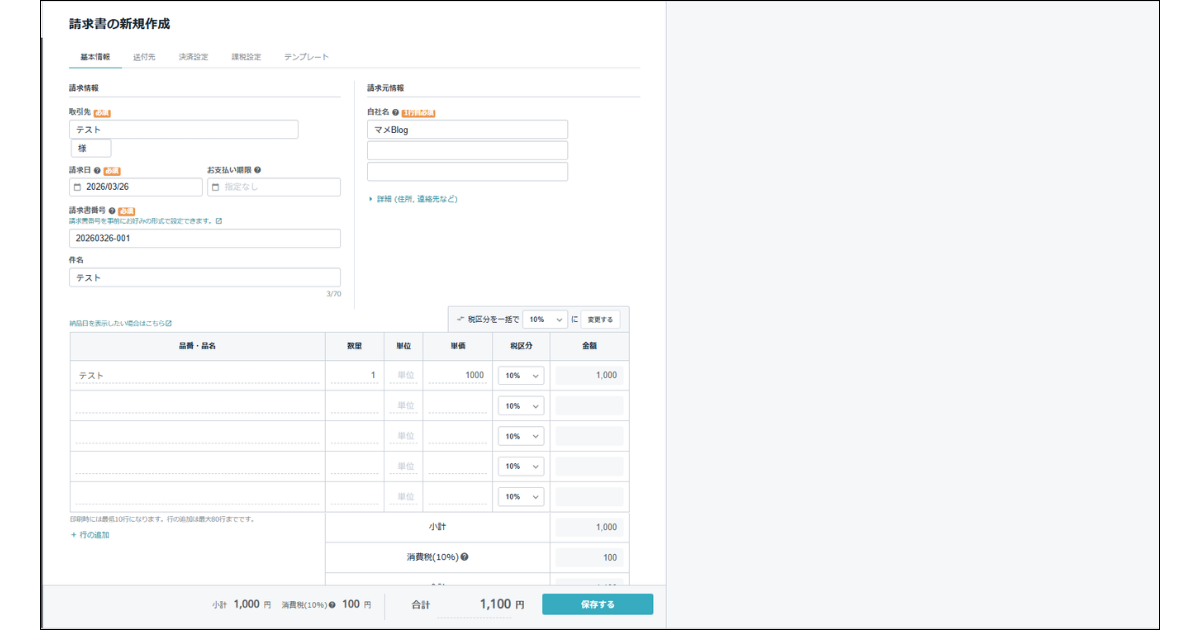The height and width of the screenshot is (630, 1200).
Task: Click the help icon next to 請求書番号
Action: [x=112, y=211]
